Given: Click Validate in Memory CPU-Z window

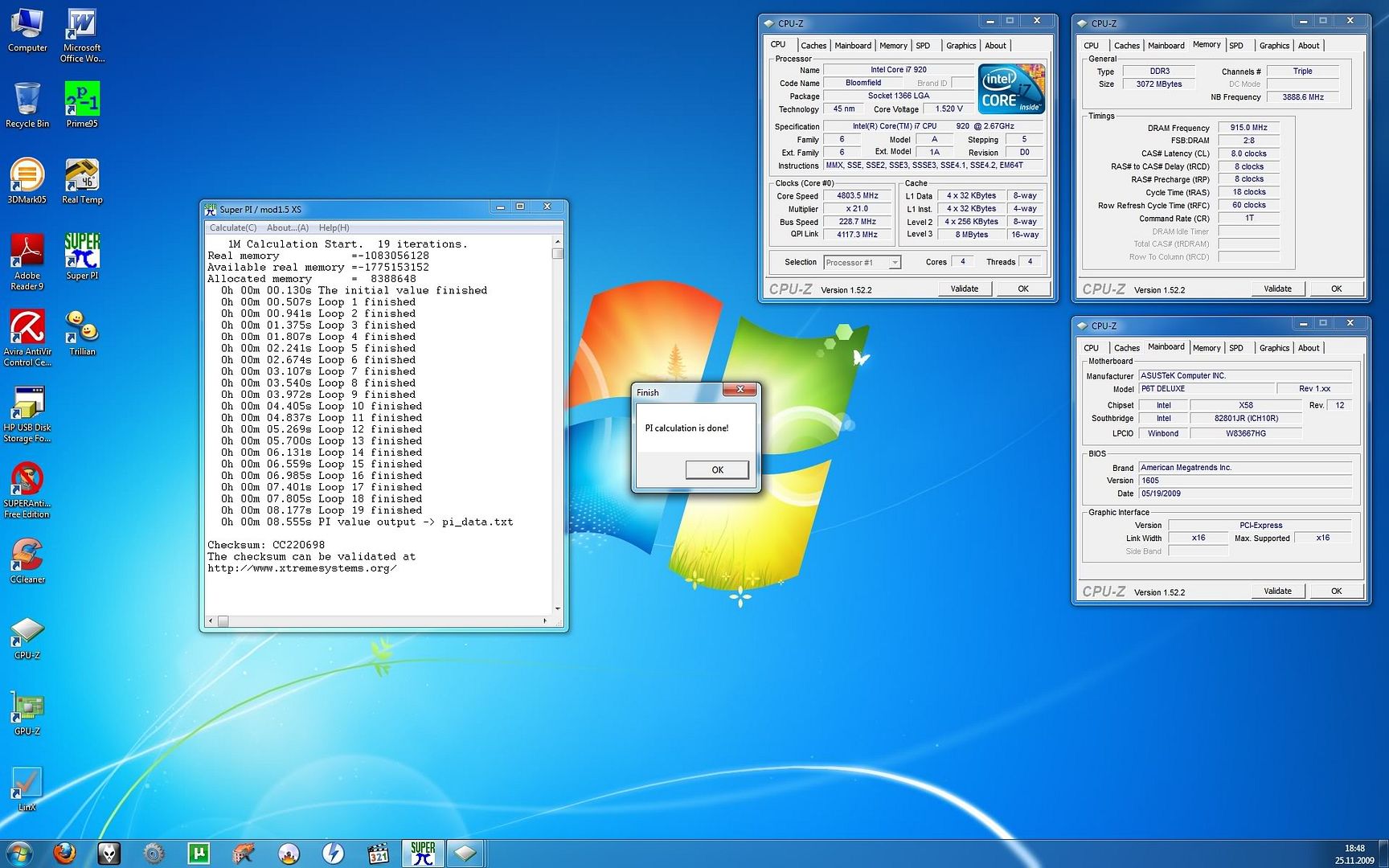Looking at the screenshot, I should tap(1278, 289).
